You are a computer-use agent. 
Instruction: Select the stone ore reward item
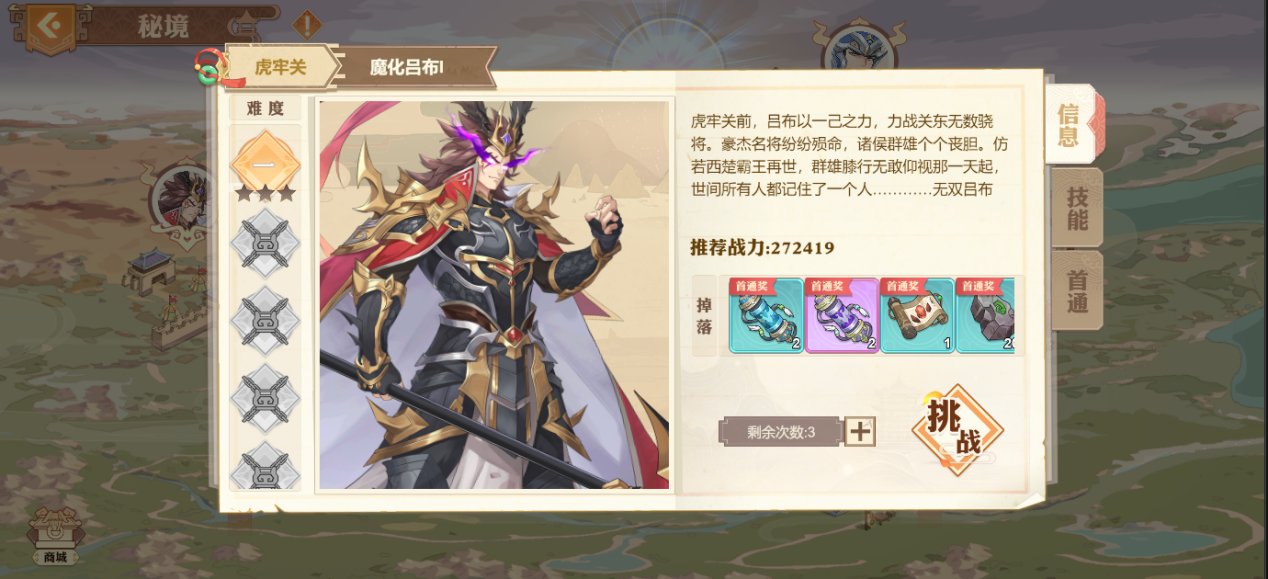pyautogui.click(x=986, y=315)
